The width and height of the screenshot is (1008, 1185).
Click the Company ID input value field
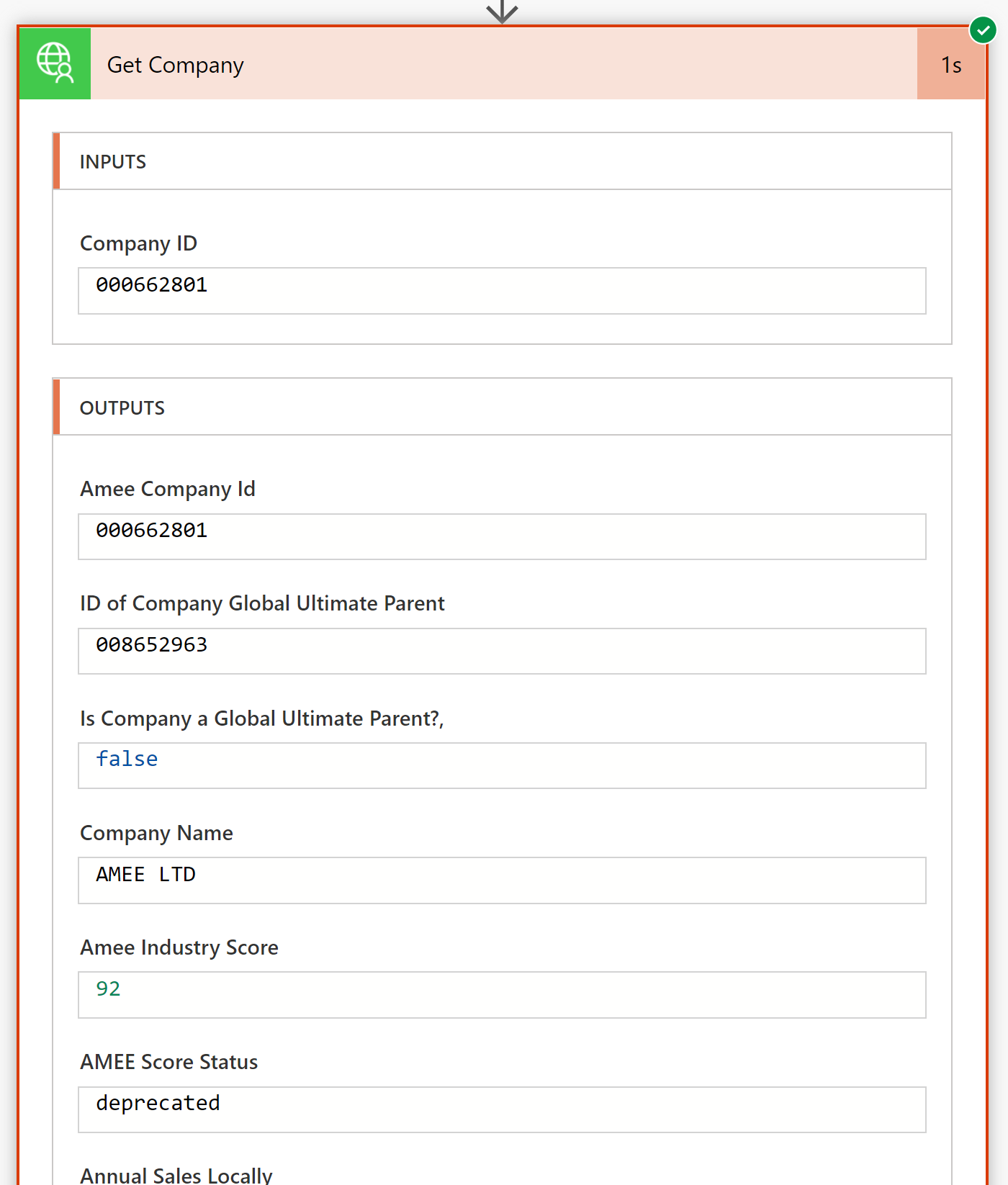point(502,291)
